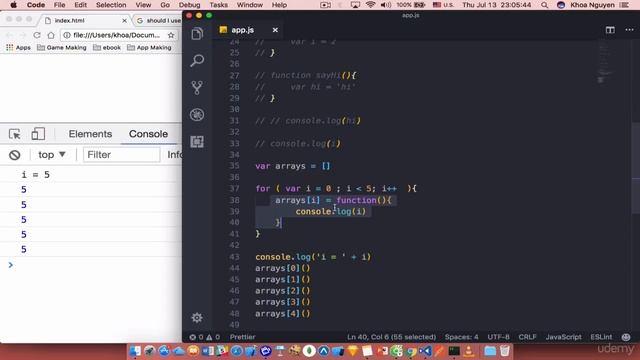Toggle the DevTools inspect element picker

(15, 134)
